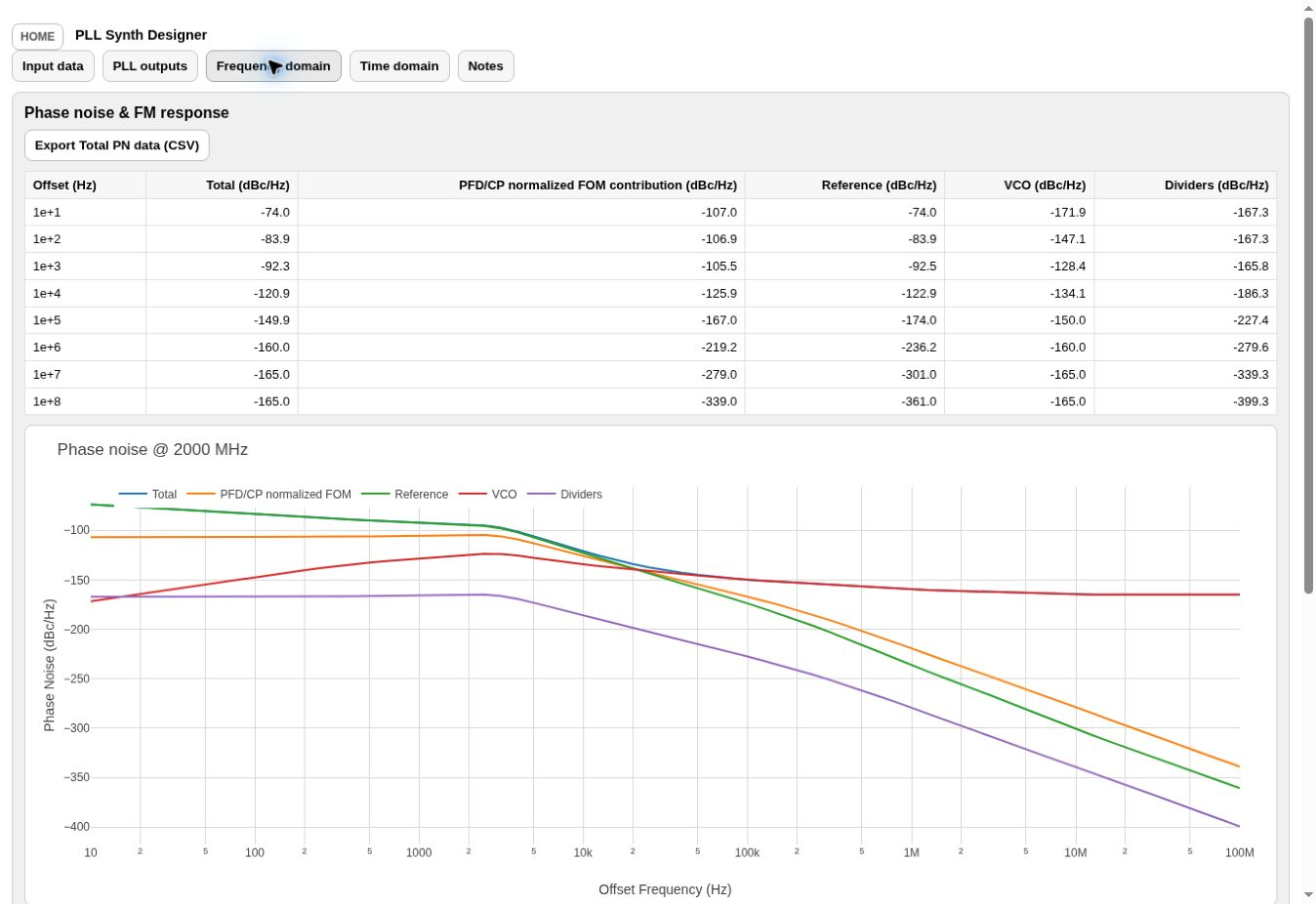The image size is (1316, 904).
Task: Click Total value -149.9 in 1e+5 row
Action: click(x=222, y=320)
